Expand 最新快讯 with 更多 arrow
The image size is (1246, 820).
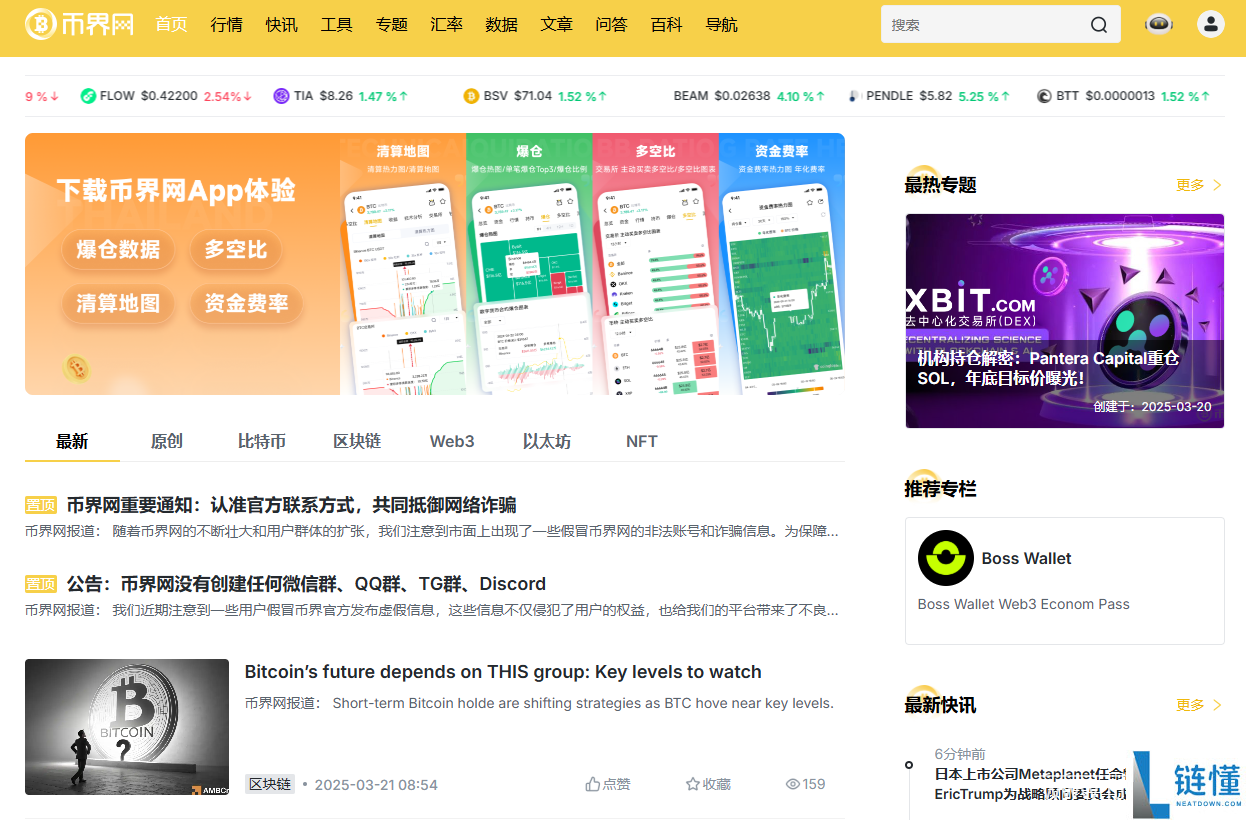point(1199,705)
